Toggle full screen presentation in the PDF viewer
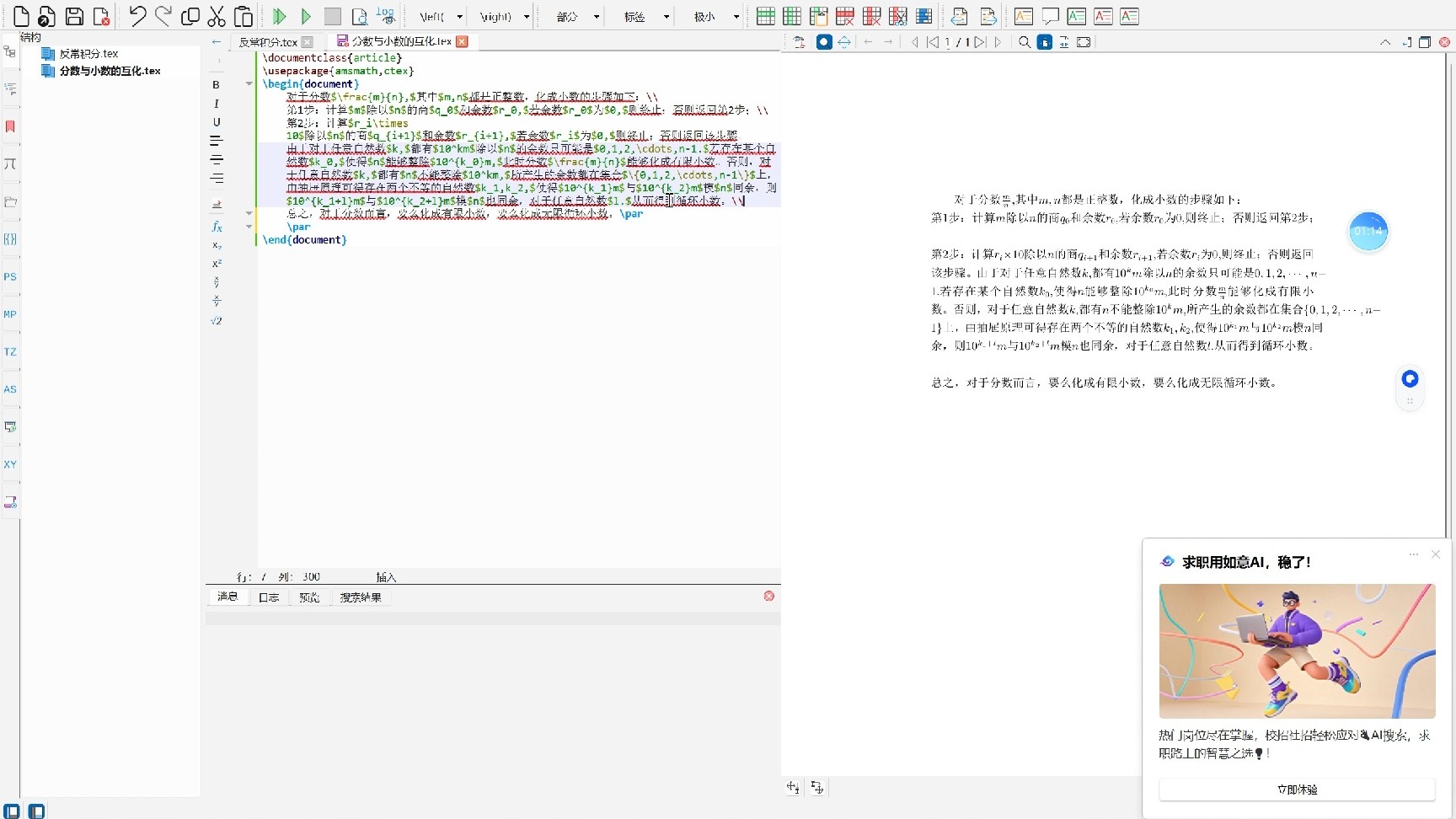The height and width of the screenshot is (819, 1456). [x=1084, y=42]
